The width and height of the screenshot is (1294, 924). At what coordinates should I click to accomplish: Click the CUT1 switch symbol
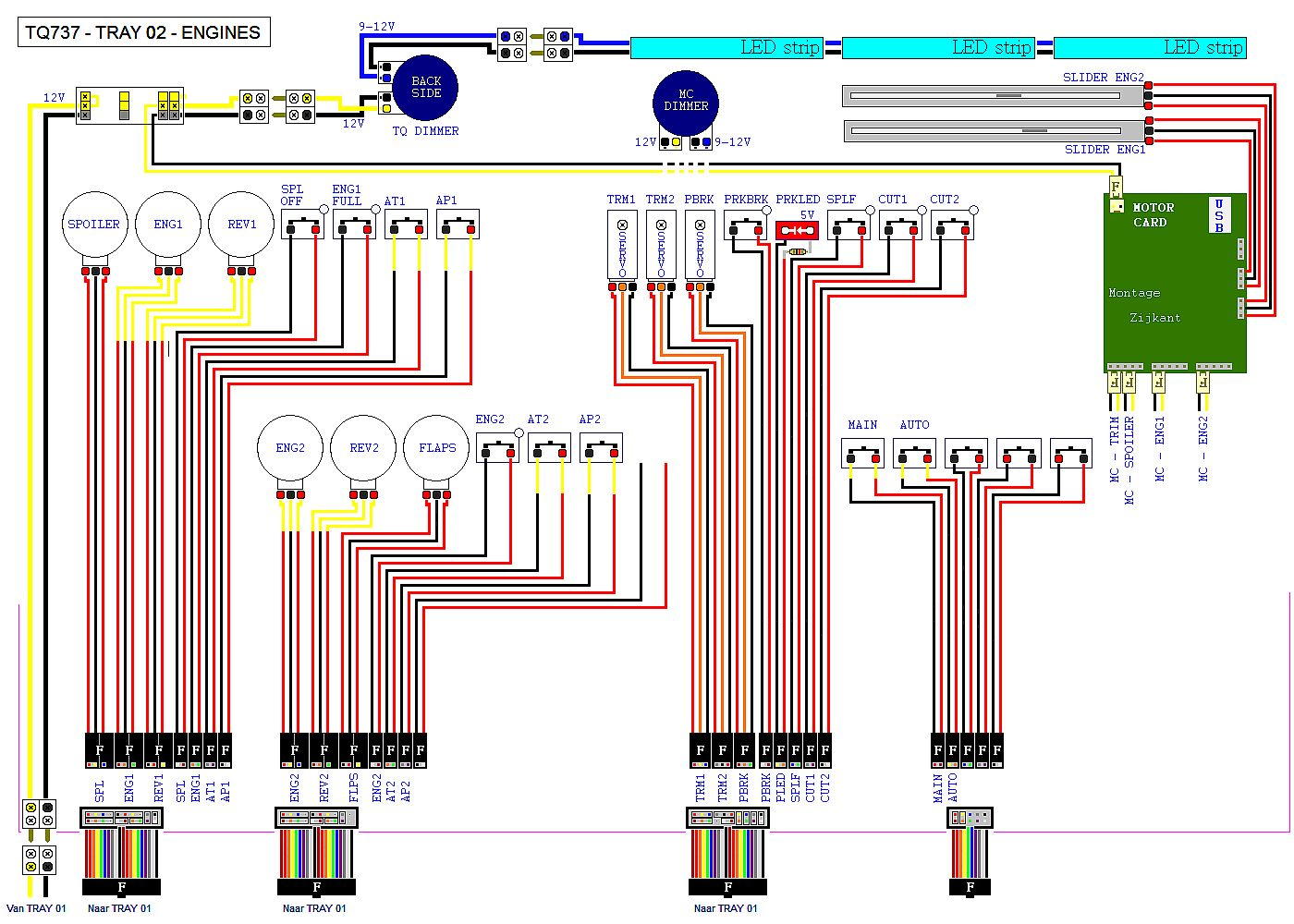point(900,226)
